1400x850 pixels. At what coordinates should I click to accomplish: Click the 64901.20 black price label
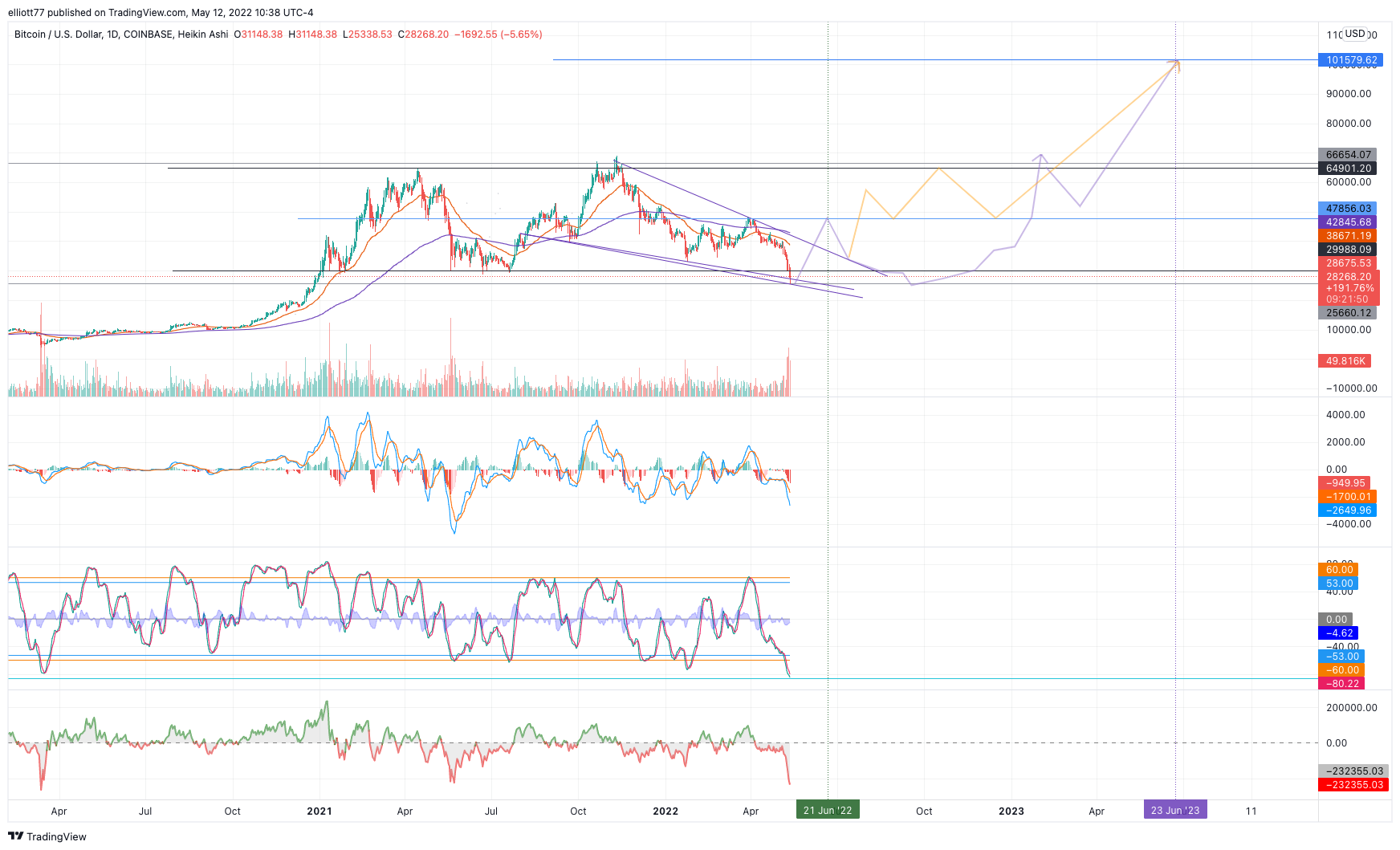1348,168
